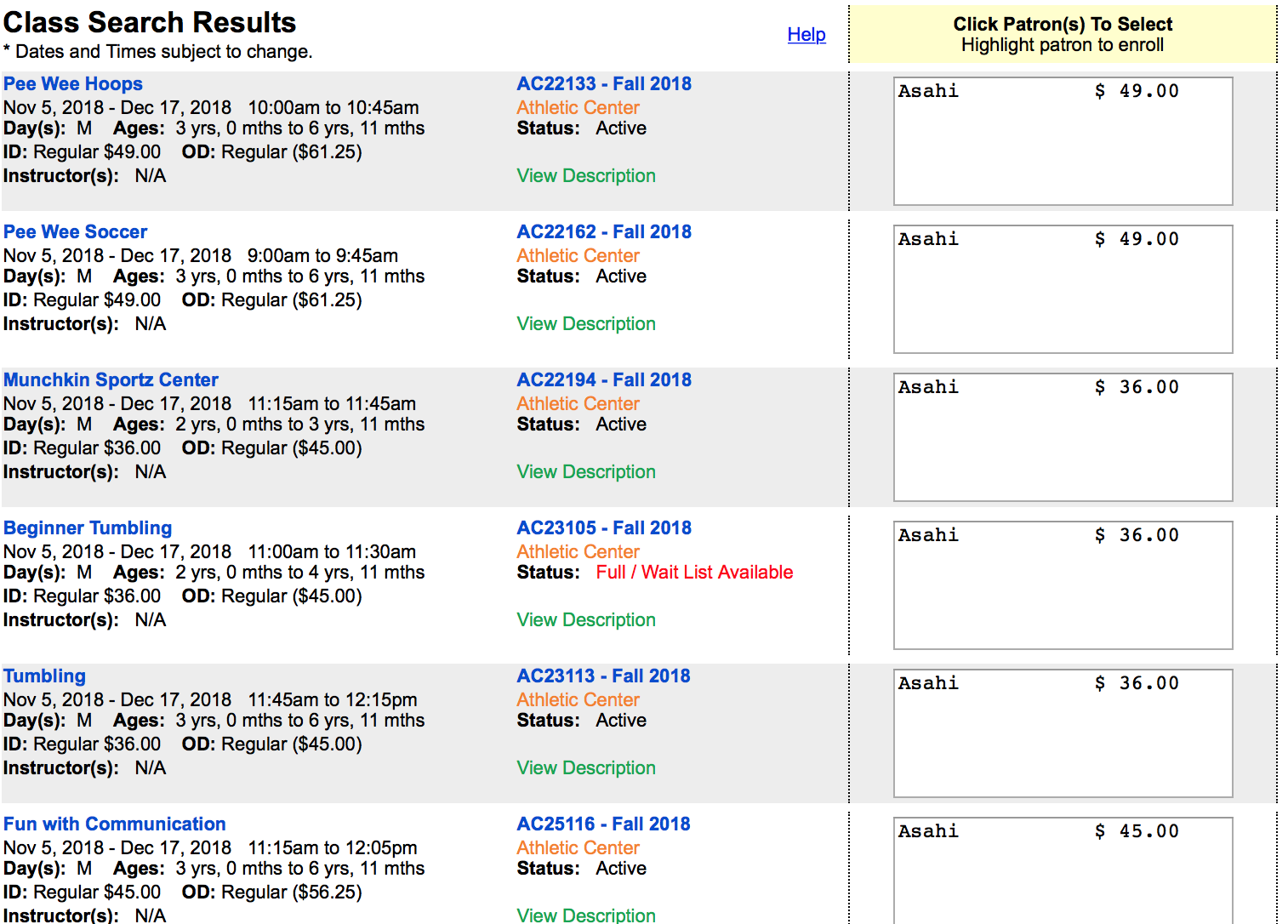This screenshot has height=924, width=1288.
Task: Click Athletic Center location under AC23113
Action: click(578, 700)
